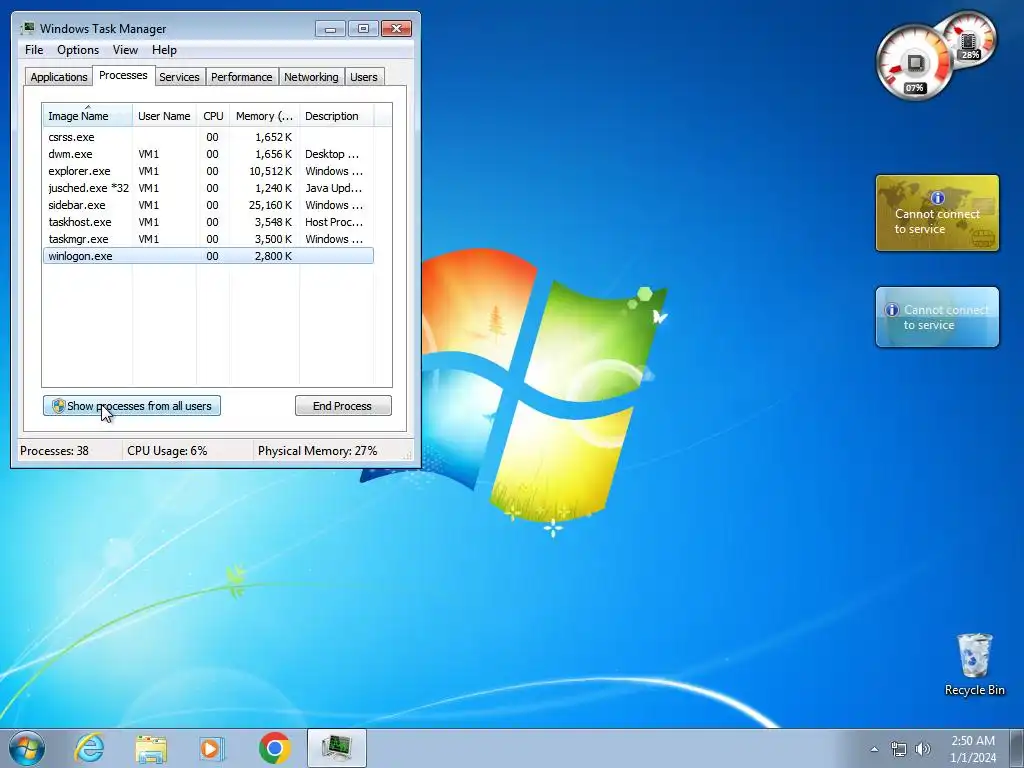Image resolution: width=1024 pixels, height=768 pixels.
Task: Select the jusched.exe *32 process
Action: (208, 188)
